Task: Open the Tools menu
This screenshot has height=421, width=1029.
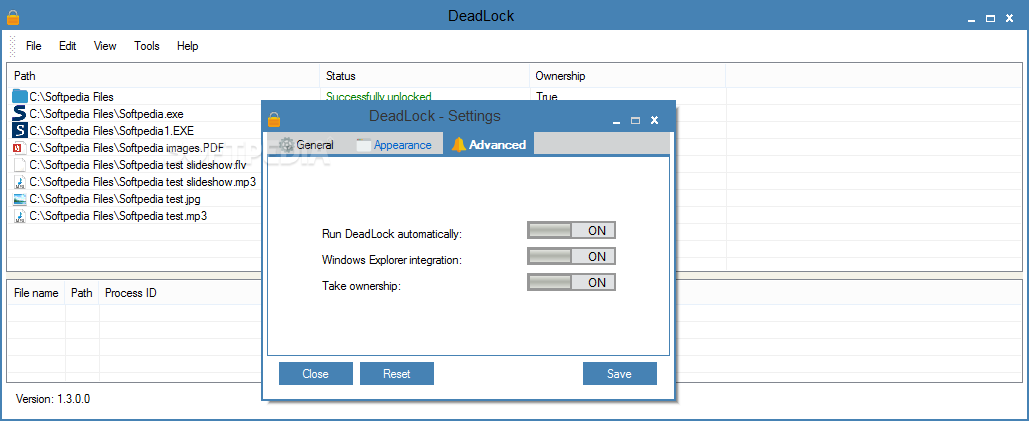Action: pos(147,46)
